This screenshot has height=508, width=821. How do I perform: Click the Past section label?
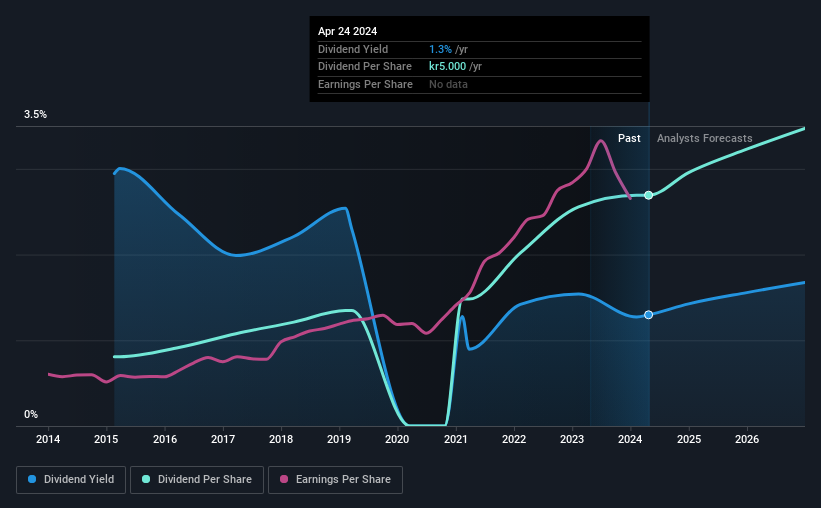(x=629, y=138)
